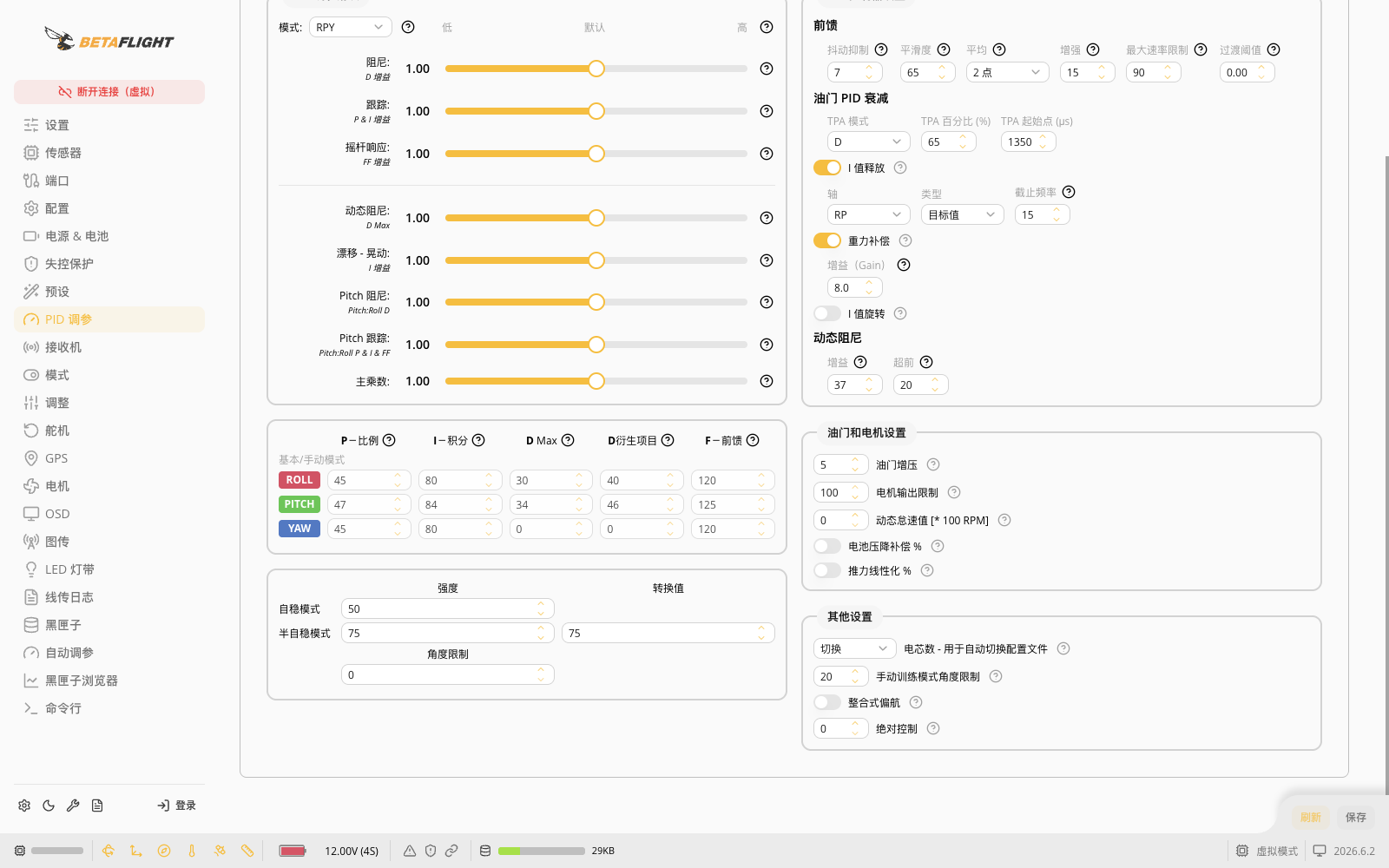Click help icon next to 截止频率
The image size is (1389, 868).
pyautogui.click(x=1069, y=192)
